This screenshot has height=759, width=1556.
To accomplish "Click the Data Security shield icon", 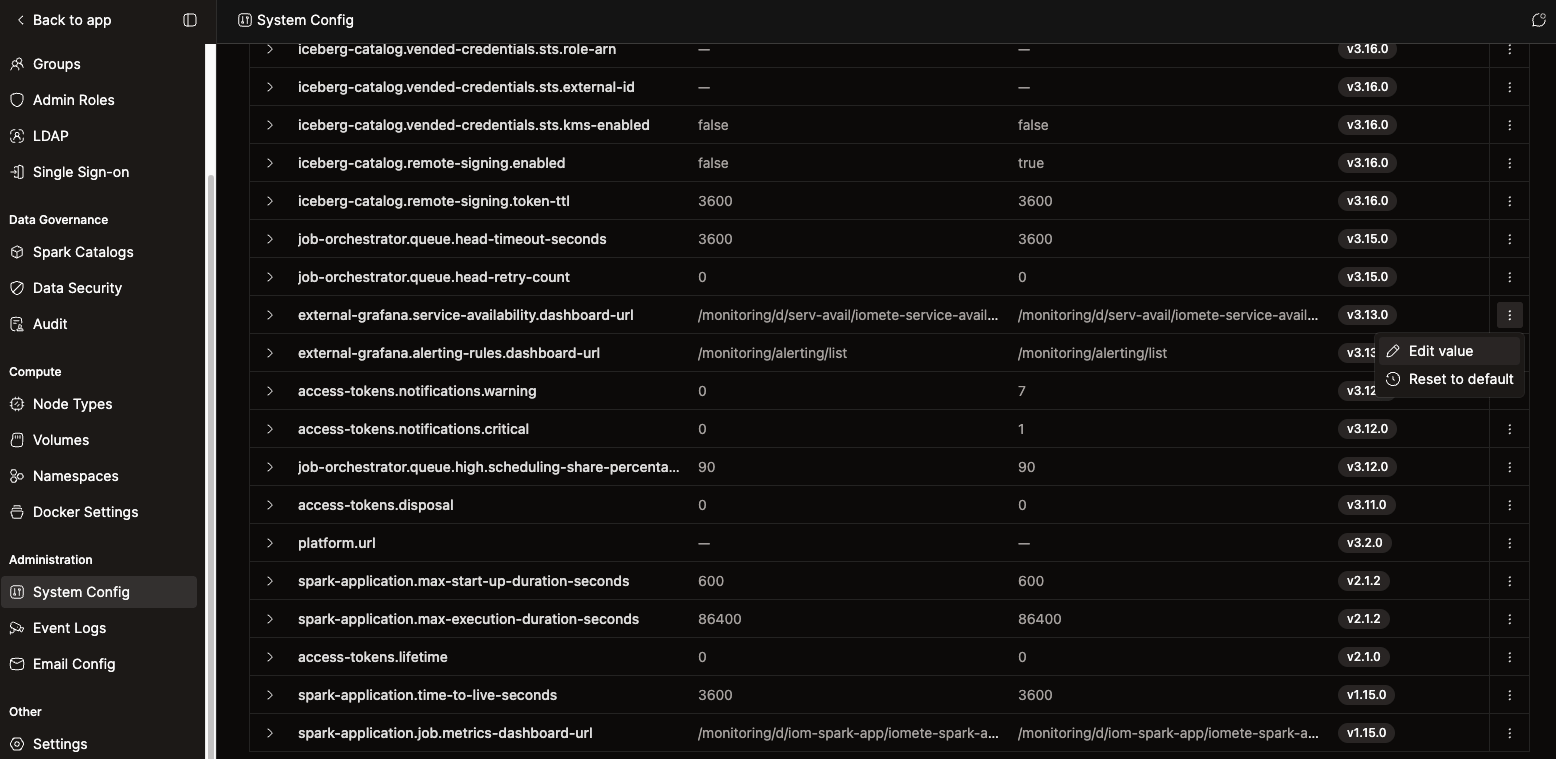I will click(16, 288).
